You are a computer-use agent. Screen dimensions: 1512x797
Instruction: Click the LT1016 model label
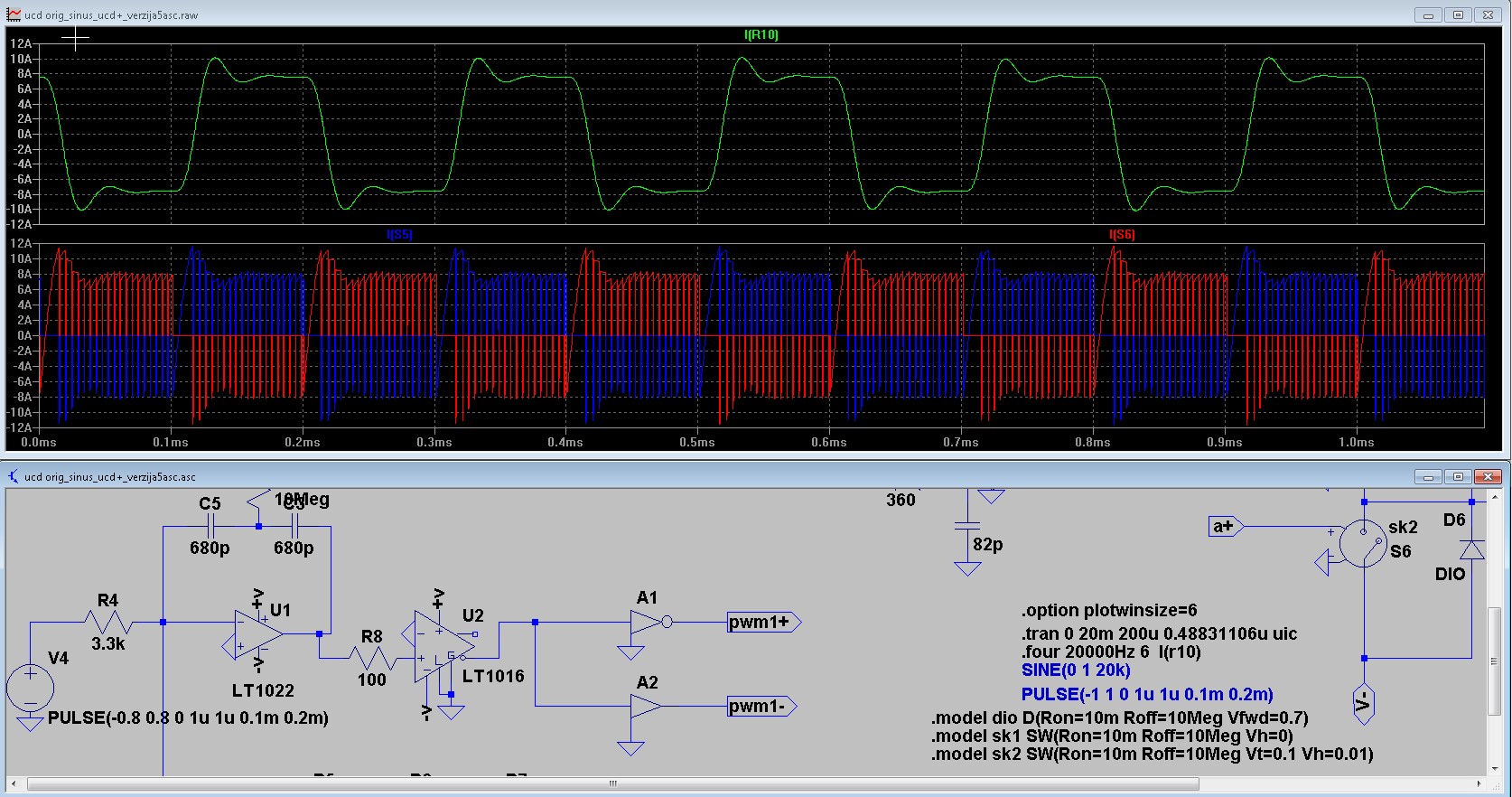493,676
